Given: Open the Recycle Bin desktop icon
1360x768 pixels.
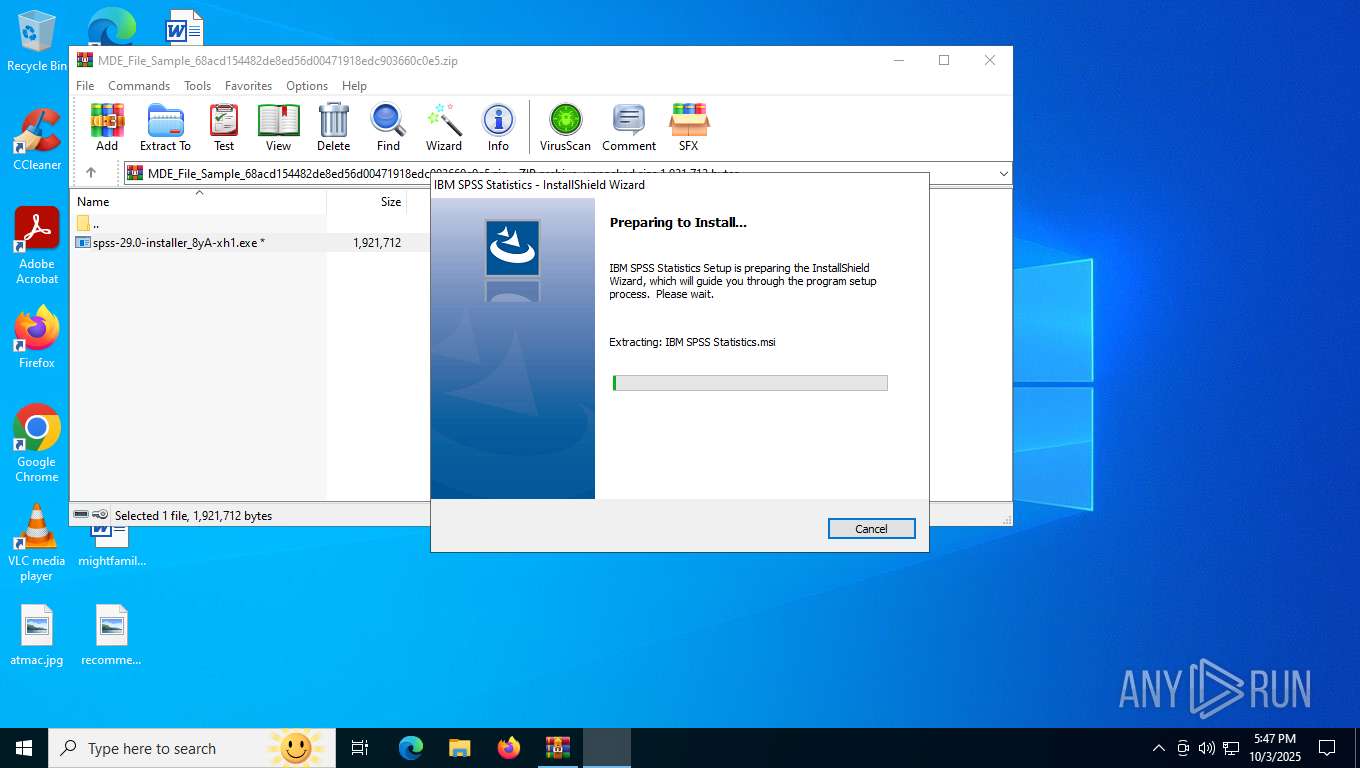Looking at the screenshot, I should (x=36, y=41).
